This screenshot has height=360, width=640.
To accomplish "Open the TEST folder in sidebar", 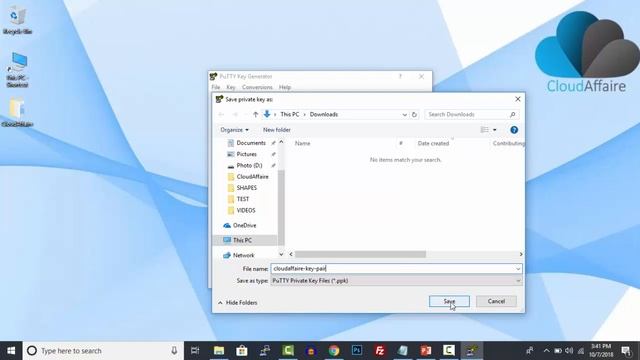I will point(242,199).
